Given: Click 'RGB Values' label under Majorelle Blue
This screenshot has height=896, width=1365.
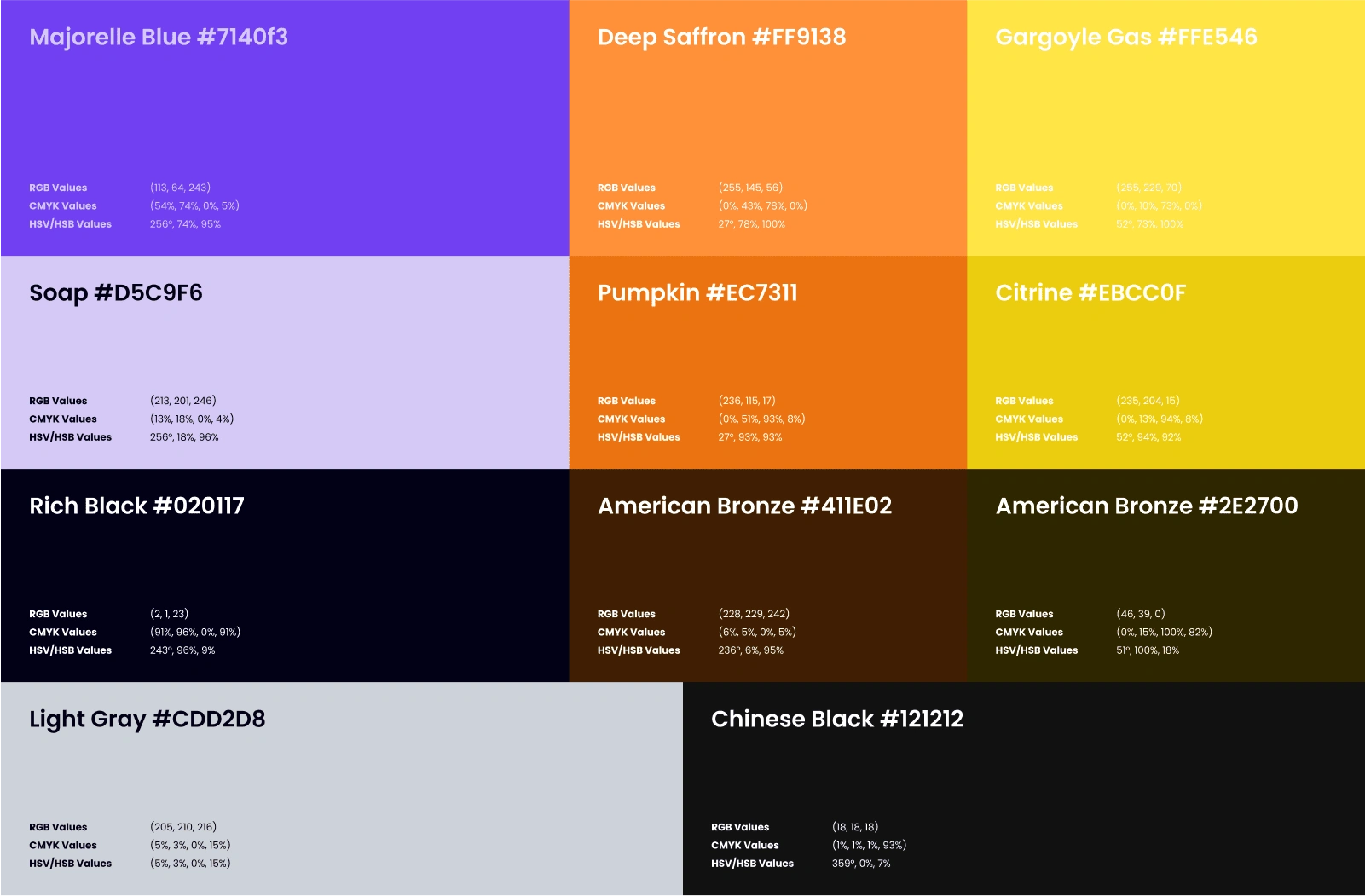Looking at the screenshot, I should click(58, 188).
